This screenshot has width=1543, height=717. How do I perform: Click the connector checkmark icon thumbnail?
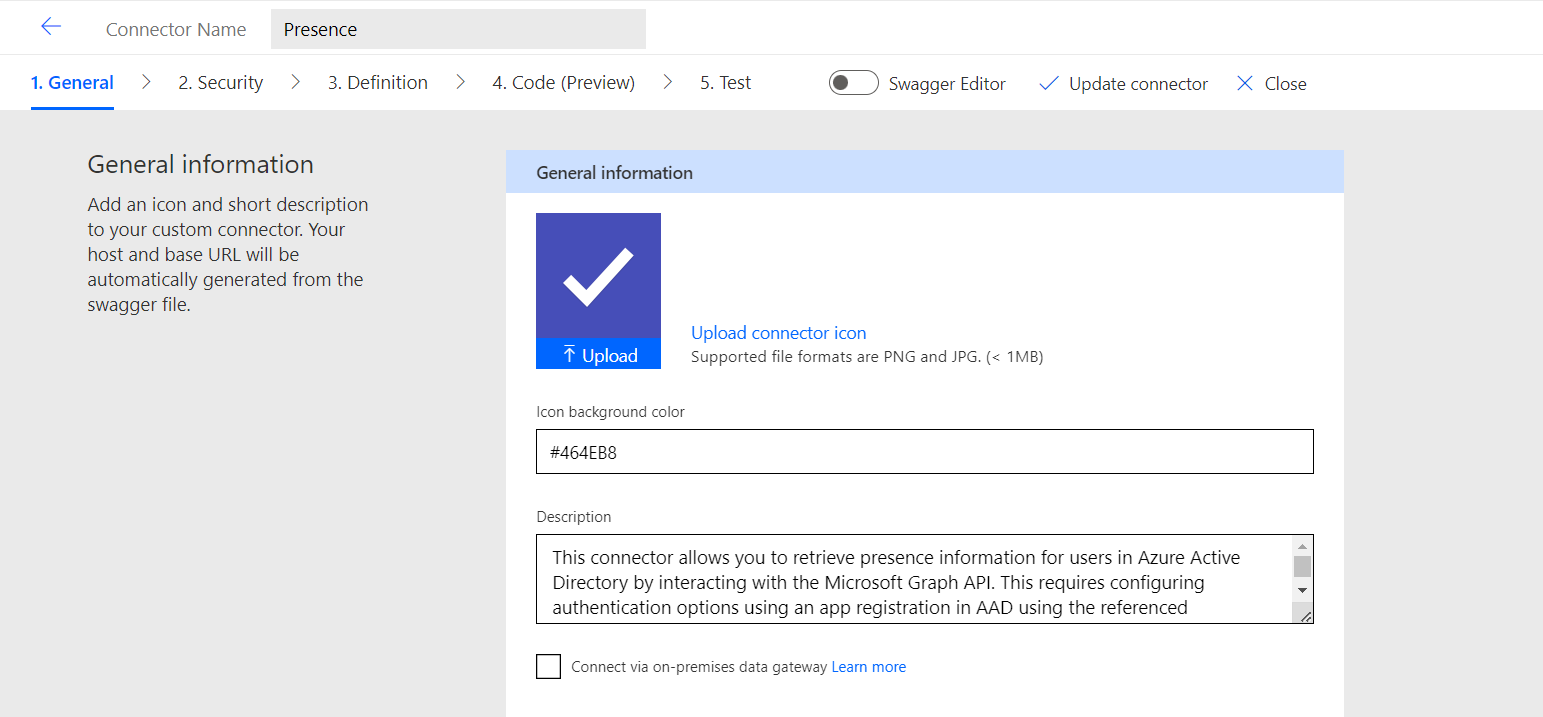[x=598, y=276]
